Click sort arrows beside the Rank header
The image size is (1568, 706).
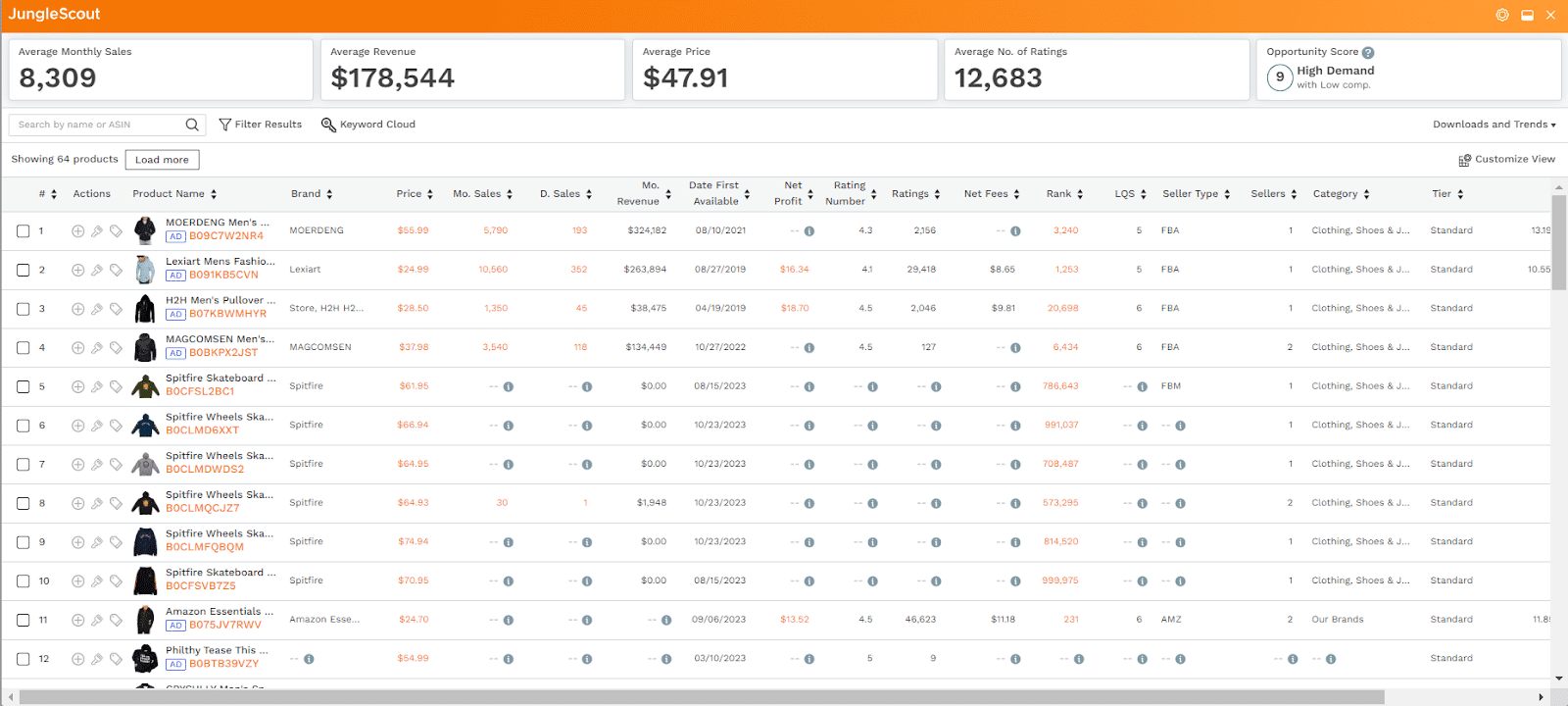1080,194
